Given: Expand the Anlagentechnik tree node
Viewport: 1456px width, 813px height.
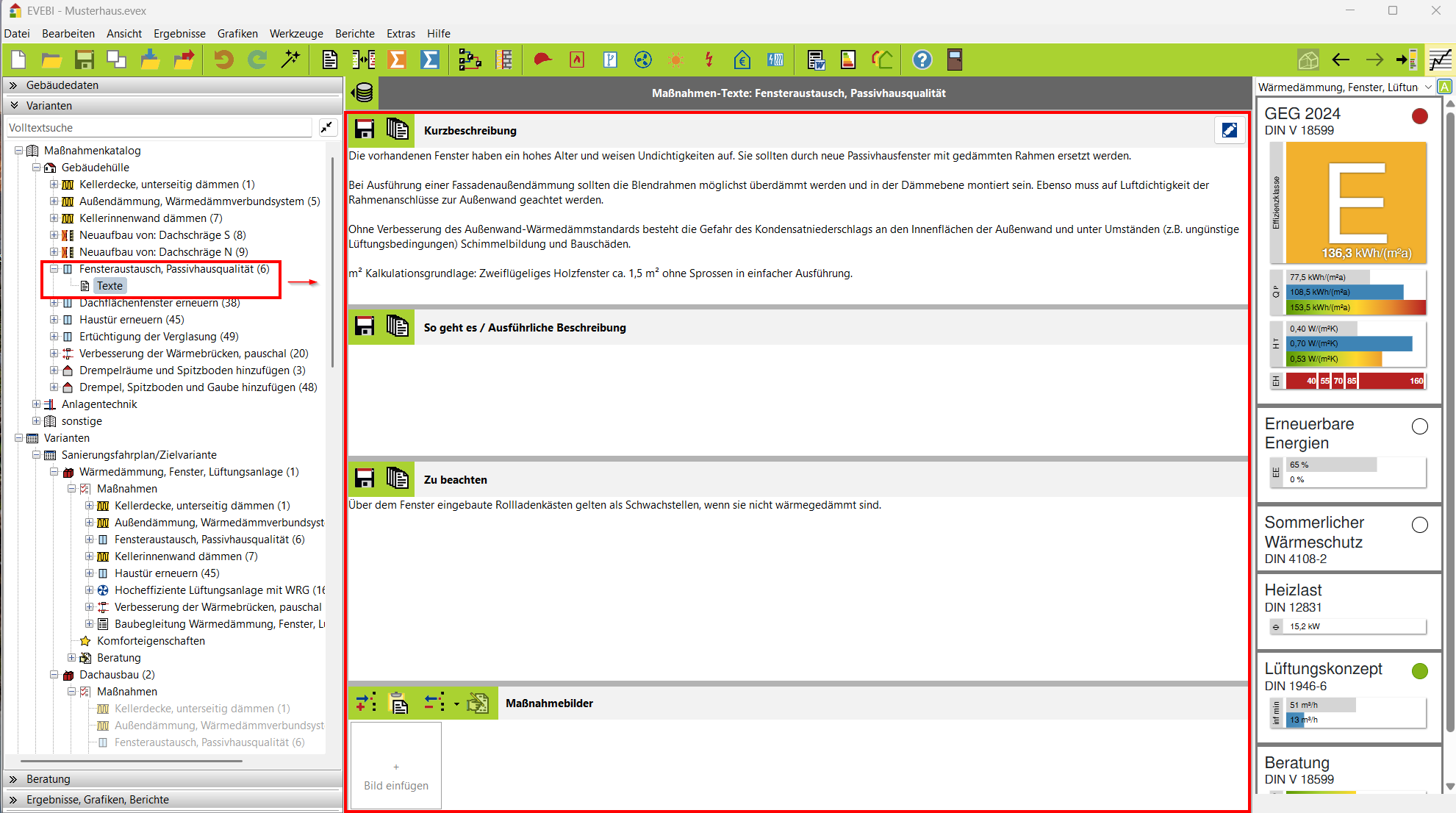Looking at the screenshot, I should click(x=36, y=404).
